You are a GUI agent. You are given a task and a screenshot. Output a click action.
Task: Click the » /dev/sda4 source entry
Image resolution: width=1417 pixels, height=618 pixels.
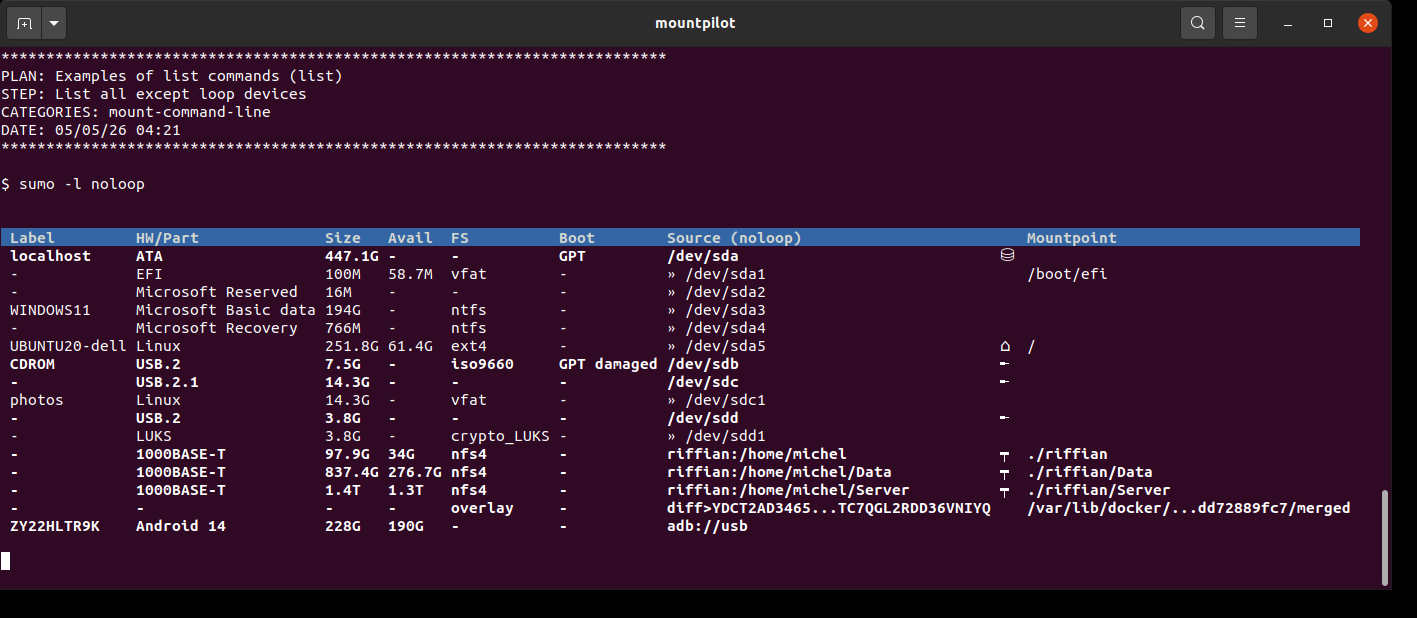716,328
